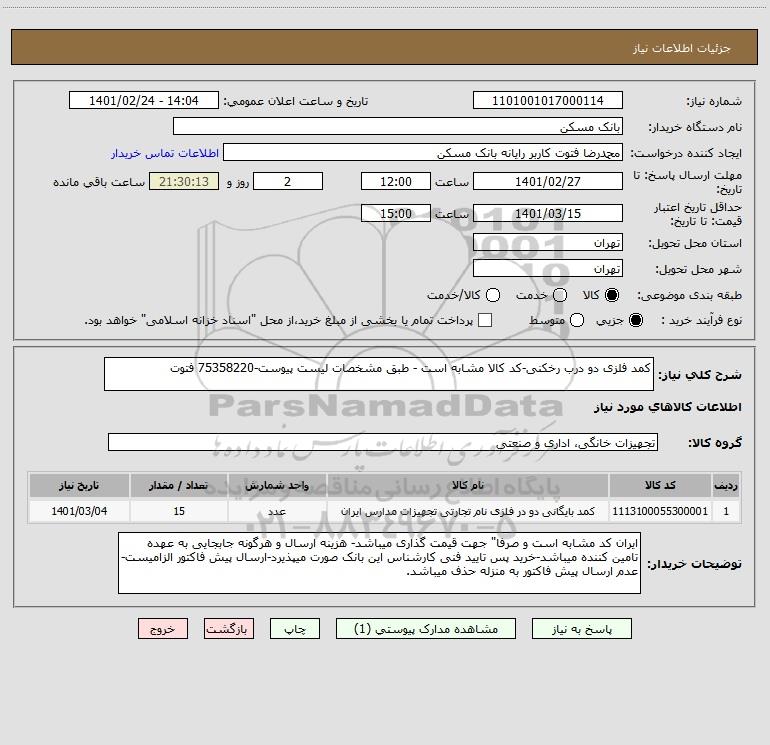This screenshot has width=770, height=745.
Task: Click the need date cell 1401/03/04
Action: (79, 511)
